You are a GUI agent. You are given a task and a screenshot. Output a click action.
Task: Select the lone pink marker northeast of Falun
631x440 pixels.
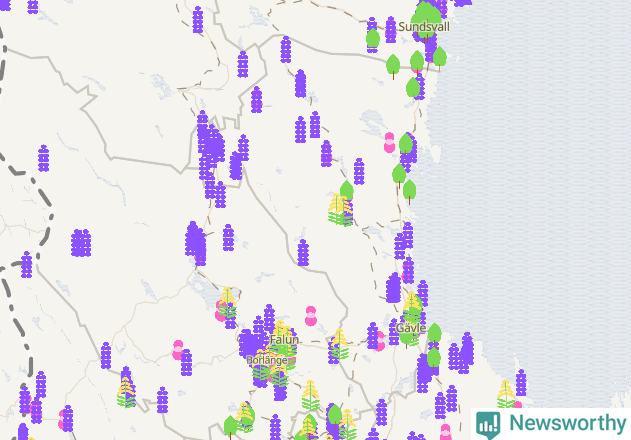click(311, 316)
